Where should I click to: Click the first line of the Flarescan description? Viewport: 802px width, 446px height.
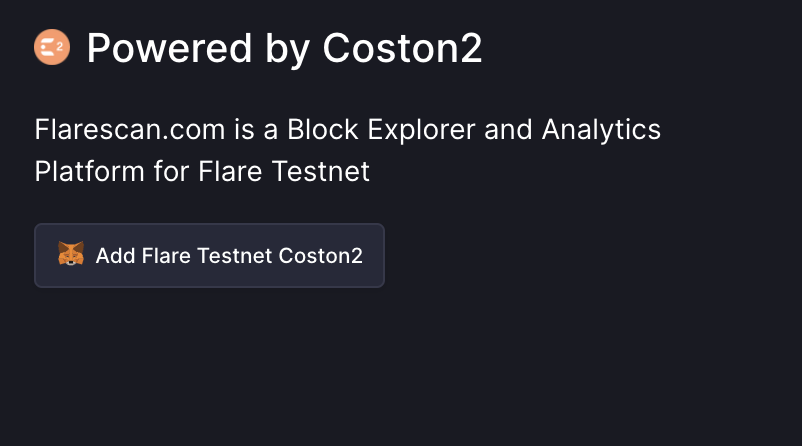point(348,130)
